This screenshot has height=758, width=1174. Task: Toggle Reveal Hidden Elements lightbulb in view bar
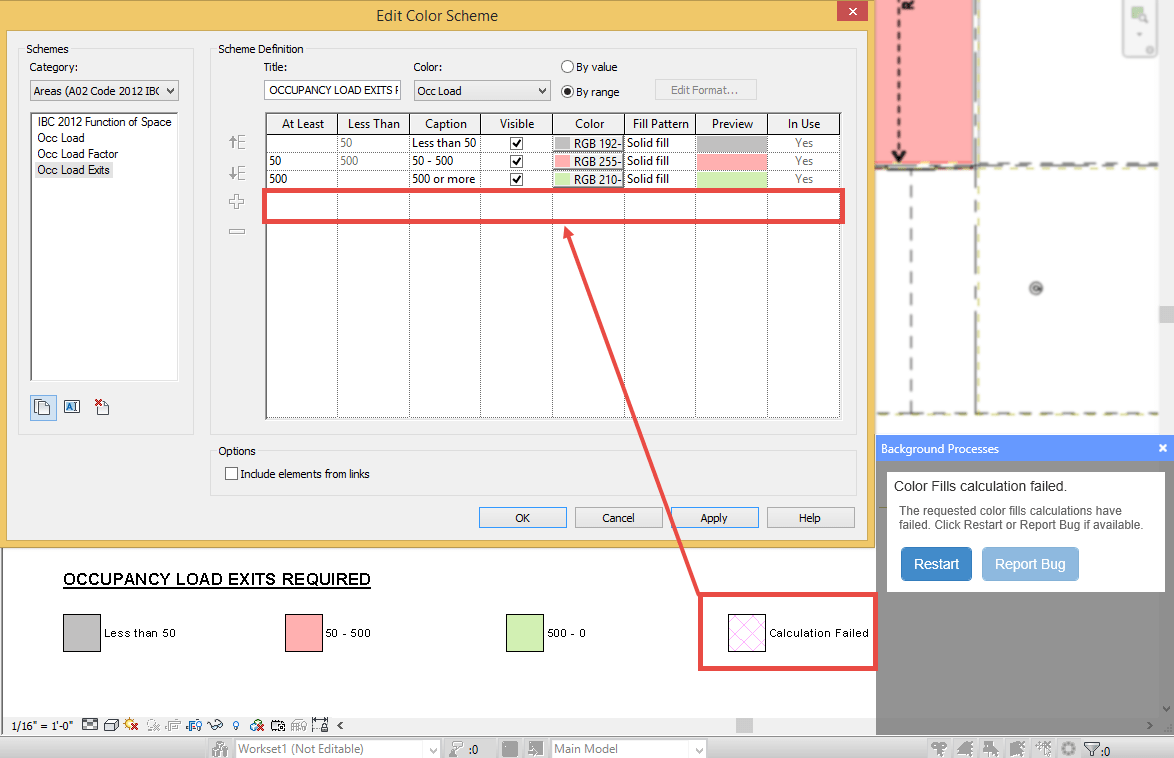click(236, 724)
